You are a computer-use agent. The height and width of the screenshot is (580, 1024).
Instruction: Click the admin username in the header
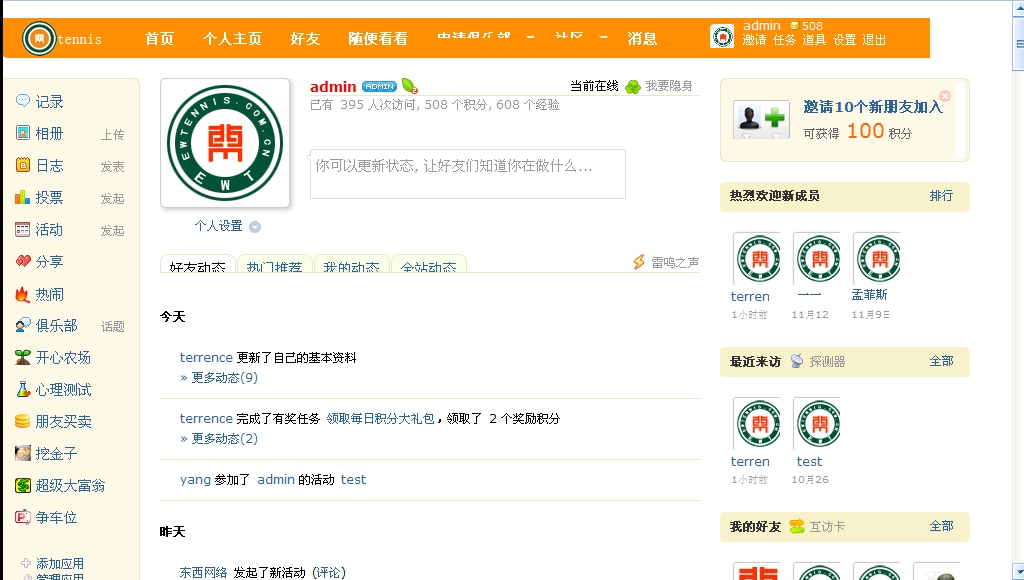point(761,25)
